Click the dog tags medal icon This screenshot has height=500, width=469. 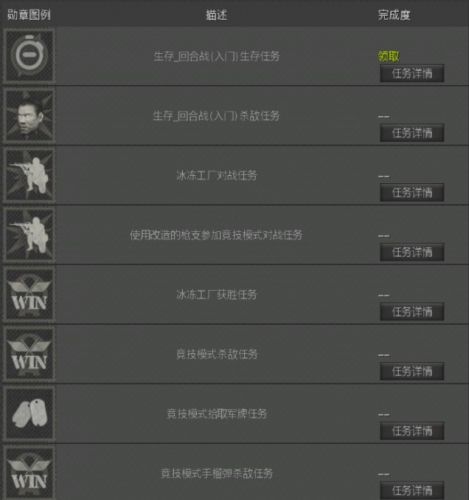click(29, 414)
